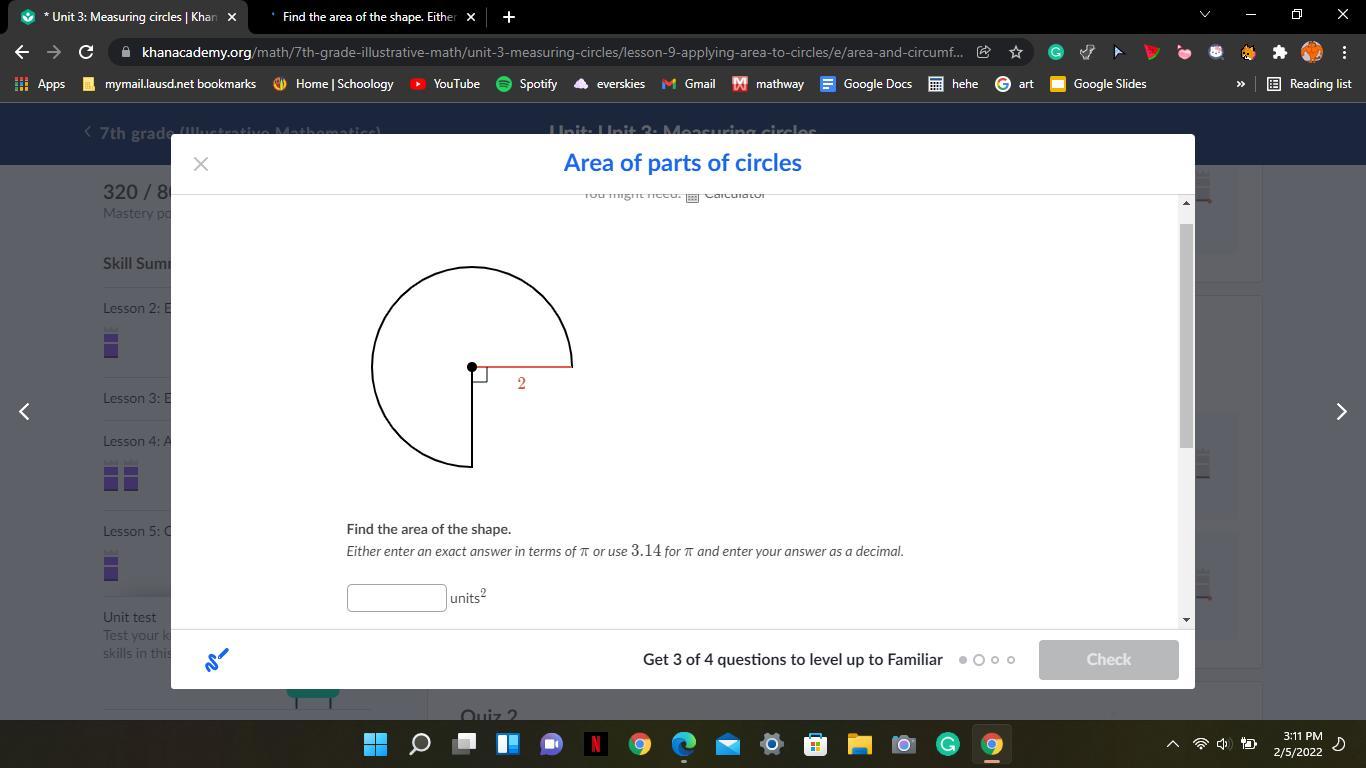The height and width of the screenshot is (768, 1366).
Task: Open the Chrome profile avatar
Action: click(x=1312, y=52)
